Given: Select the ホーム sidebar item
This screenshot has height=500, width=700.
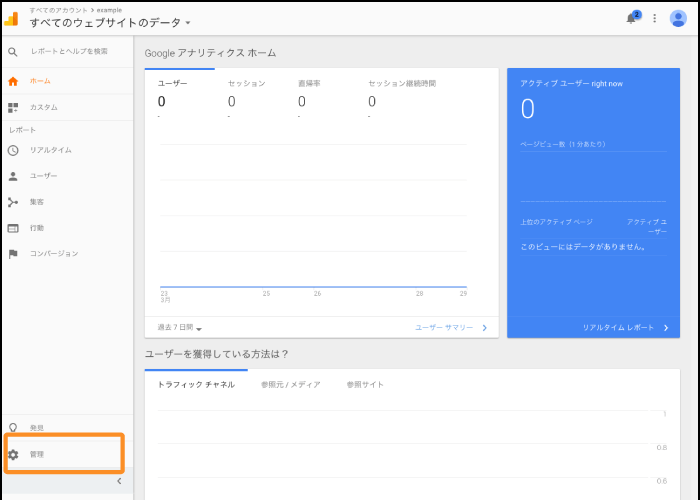Looking at the screenshot, I should click(67, 81).
